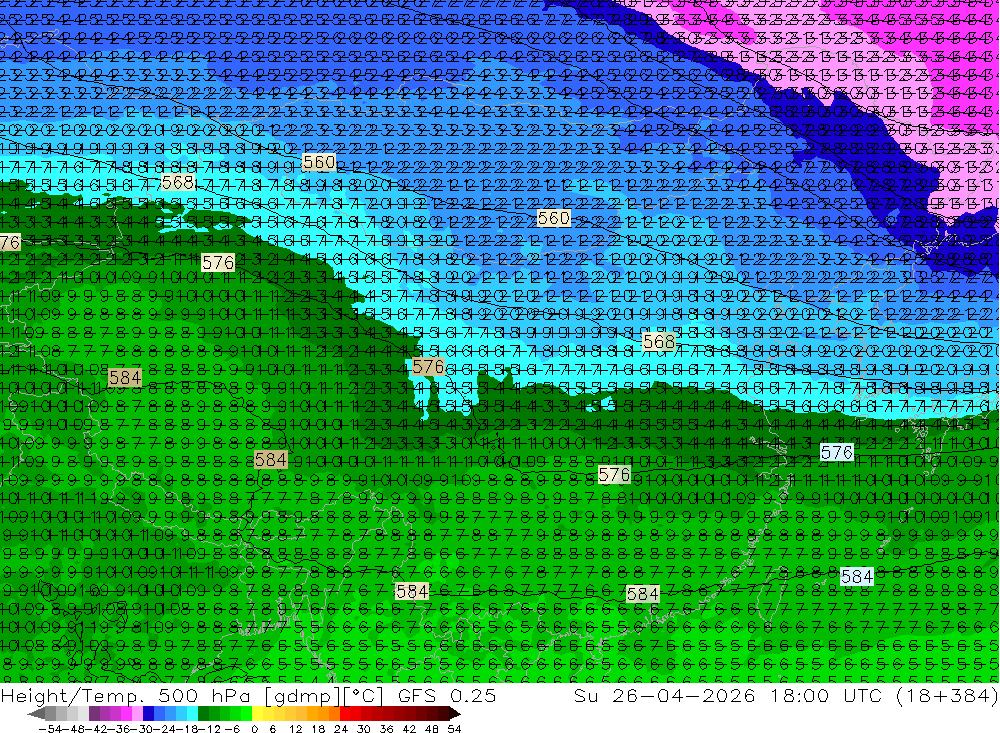Click the cyan legend swatch left of -18
The width and height of the screenshot is (1000, 733).
[192, 713]
